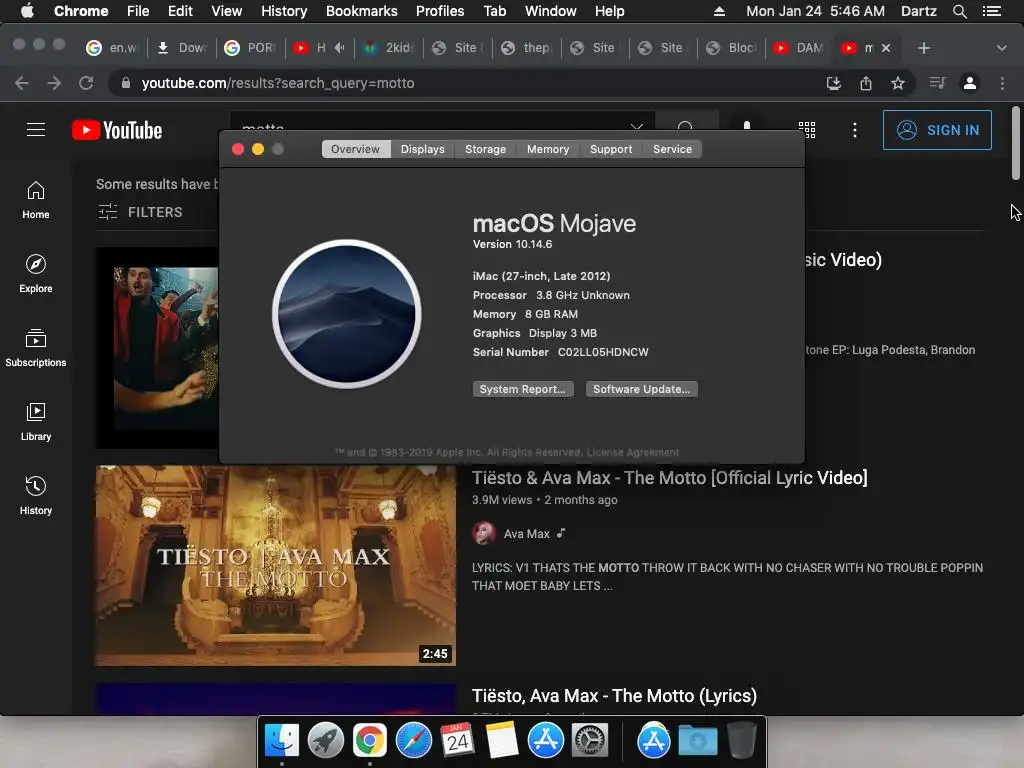Open Explore in YouTube sidebar
Viewport: 1024px width, 768px height.
point(36,274)
